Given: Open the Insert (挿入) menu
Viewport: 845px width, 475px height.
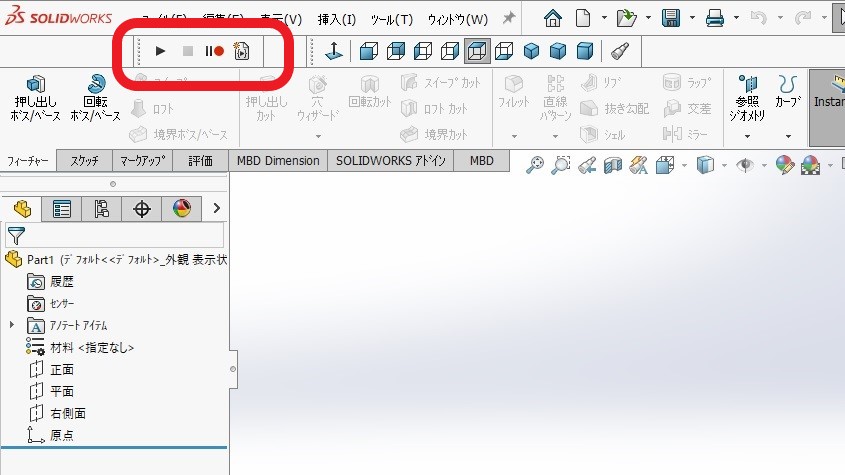Looking at the screenshot, I should click(x=335, y=19).
